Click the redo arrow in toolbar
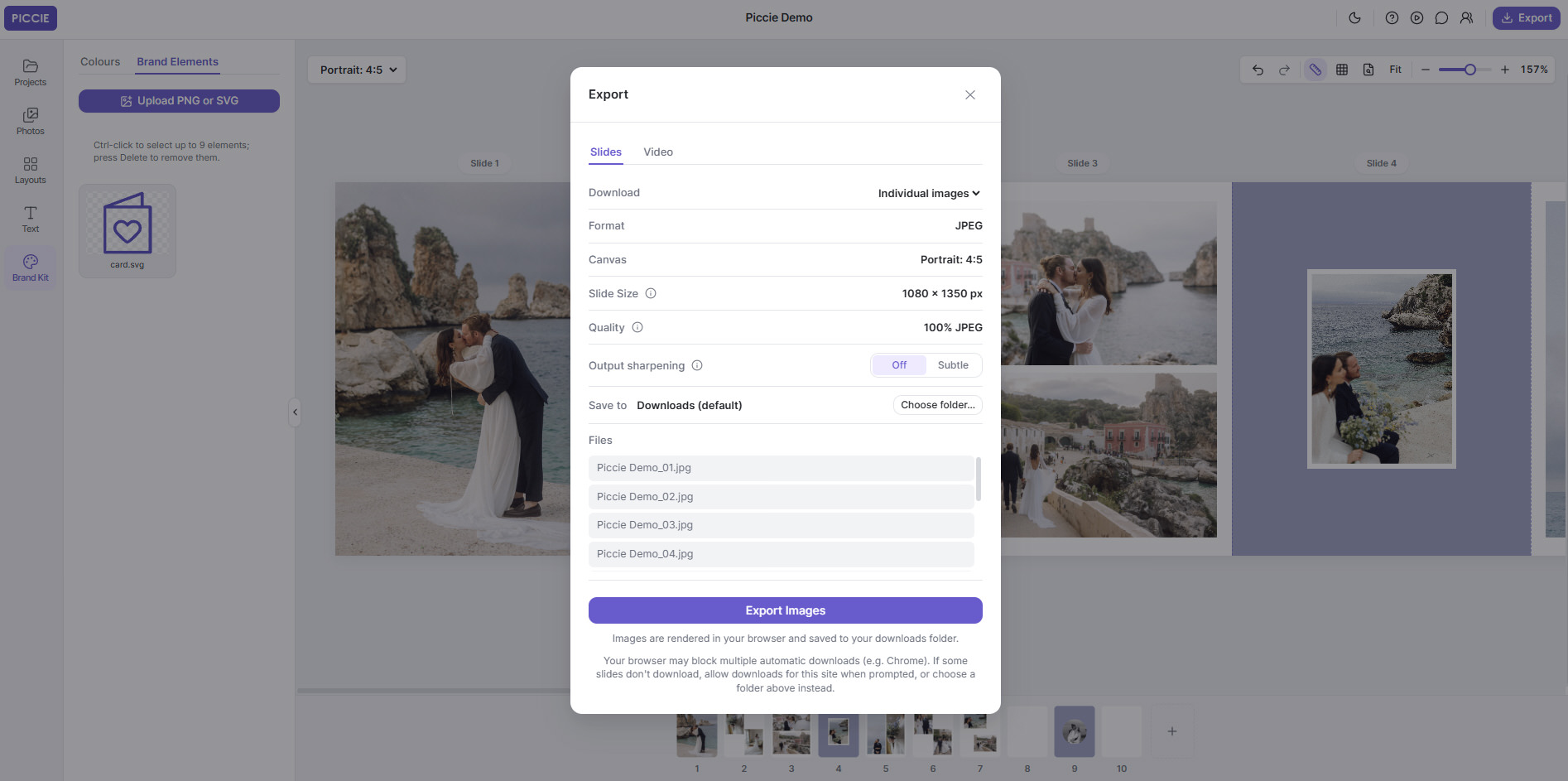1568x781 pixels. click(x=1284, y=70)
